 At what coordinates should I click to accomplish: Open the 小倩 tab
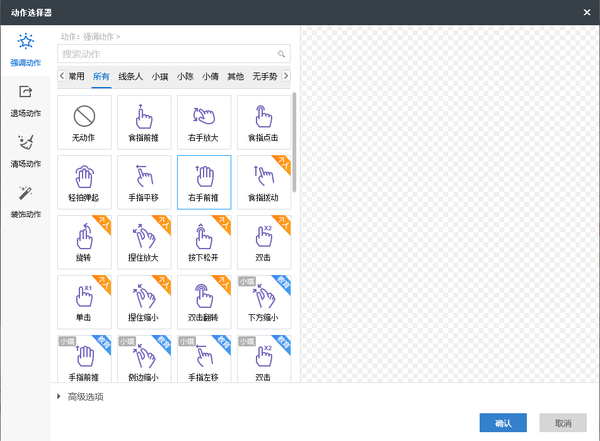(x=210, y=76)
